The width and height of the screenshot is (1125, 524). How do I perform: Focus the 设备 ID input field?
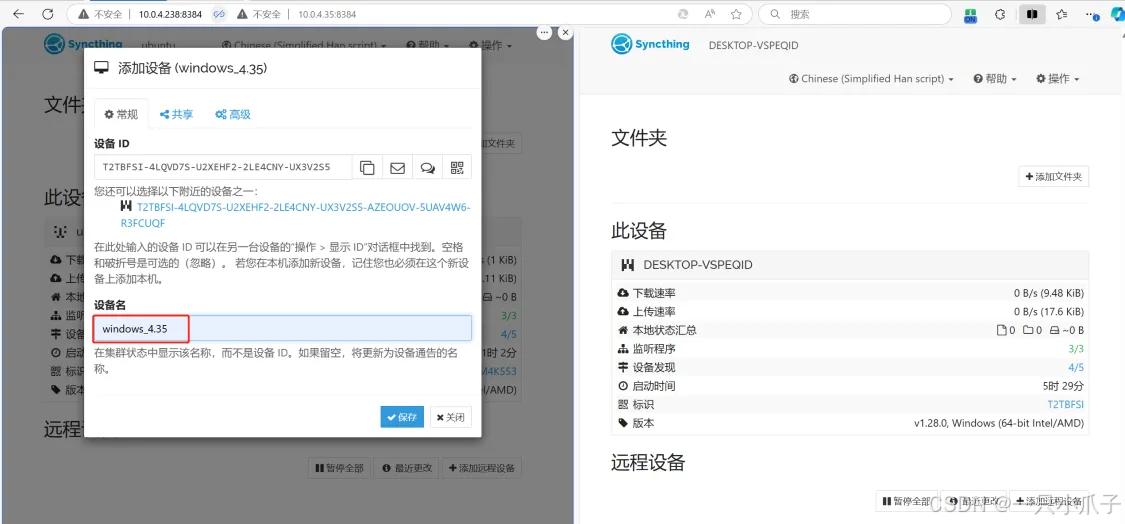click(223, 167)
